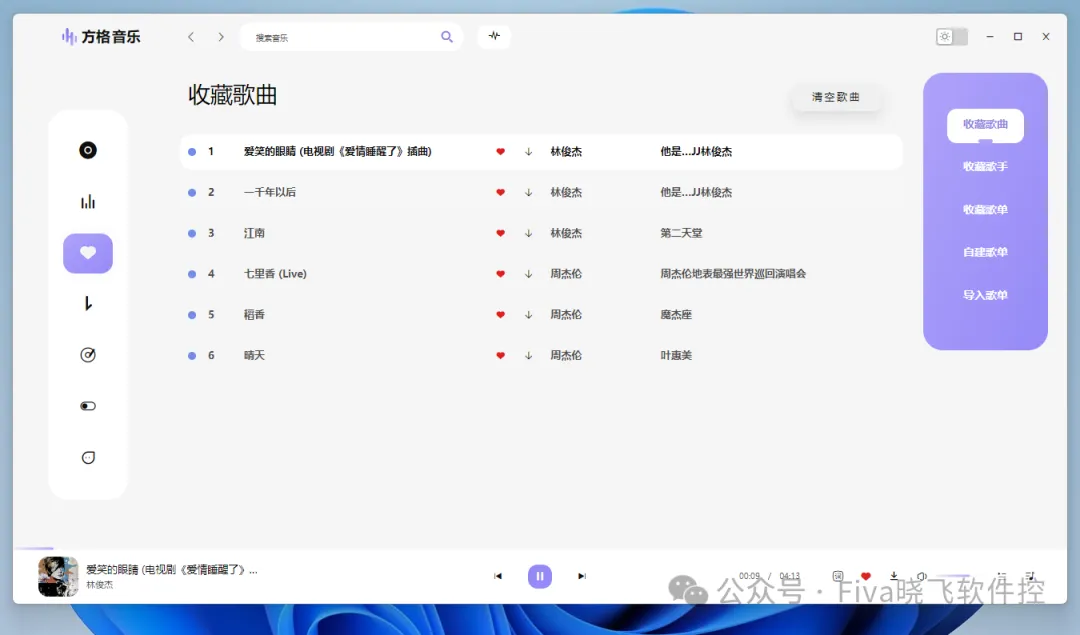This screenshot has height=635, width=1080.
Task: Open artist 林俊杰 in the 江南 row
Action: pos(566,233)
